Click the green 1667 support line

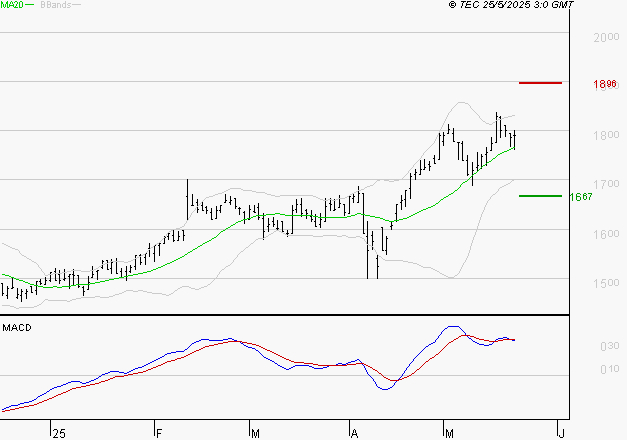coord(540,196)
